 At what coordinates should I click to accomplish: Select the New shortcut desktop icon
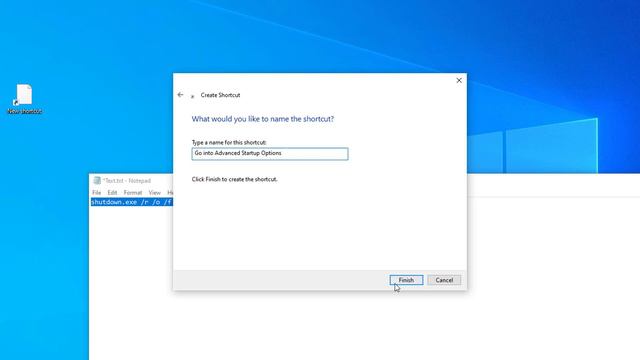pyautogui.click(x=24, y=99)
